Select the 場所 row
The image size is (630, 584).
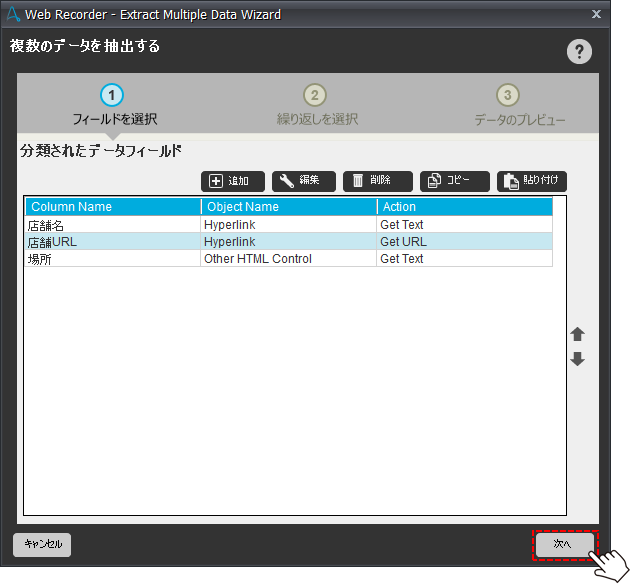[288, 259]
